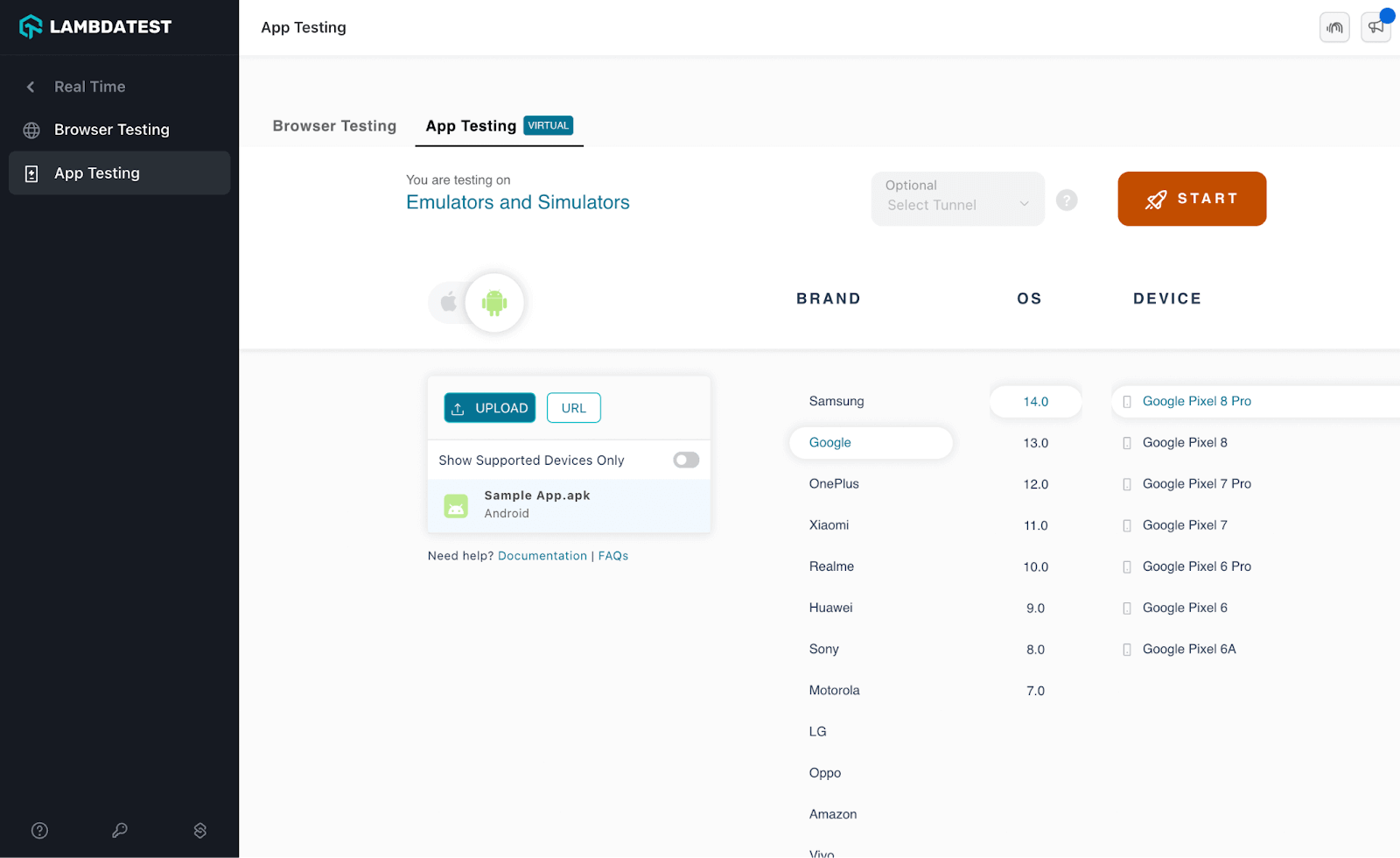This screenshot has width=1400, height=858.
Task: Click the Sample App.apk Android icon
Action: point(456,506)
